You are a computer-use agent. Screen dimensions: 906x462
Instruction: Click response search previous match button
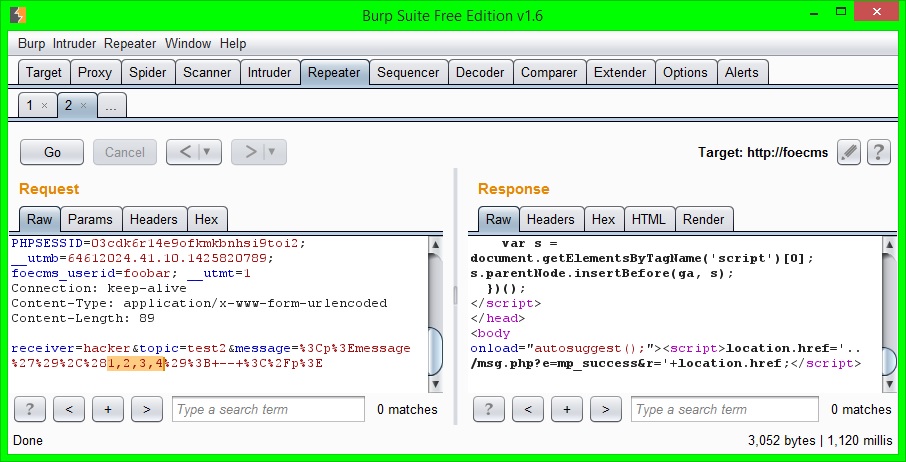[x=528, y=409]
